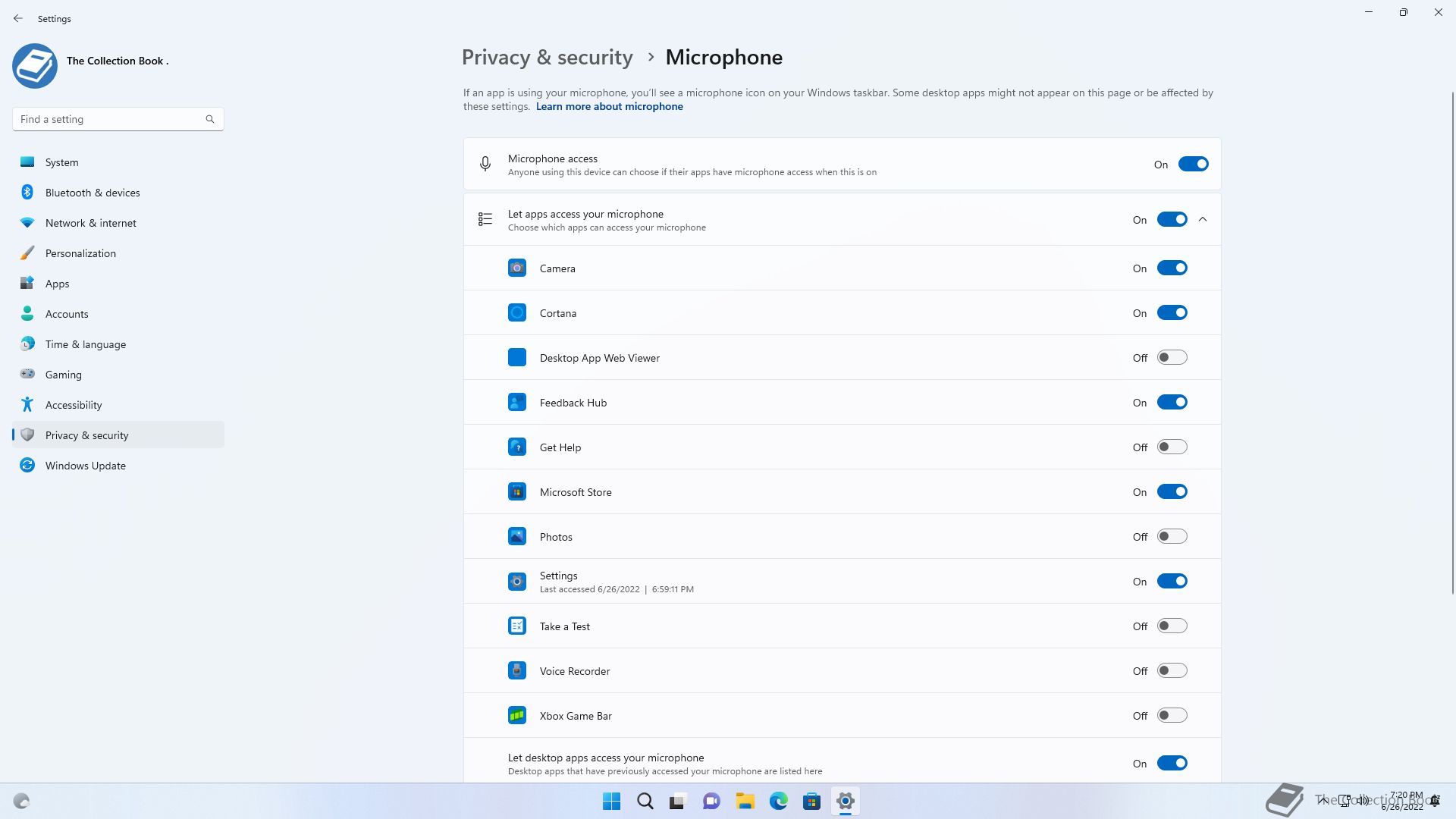The width and height of the screenshot is (1456, 819).
Task: Disable microphone for Microsoft Store
Action: pos(1172,492)
